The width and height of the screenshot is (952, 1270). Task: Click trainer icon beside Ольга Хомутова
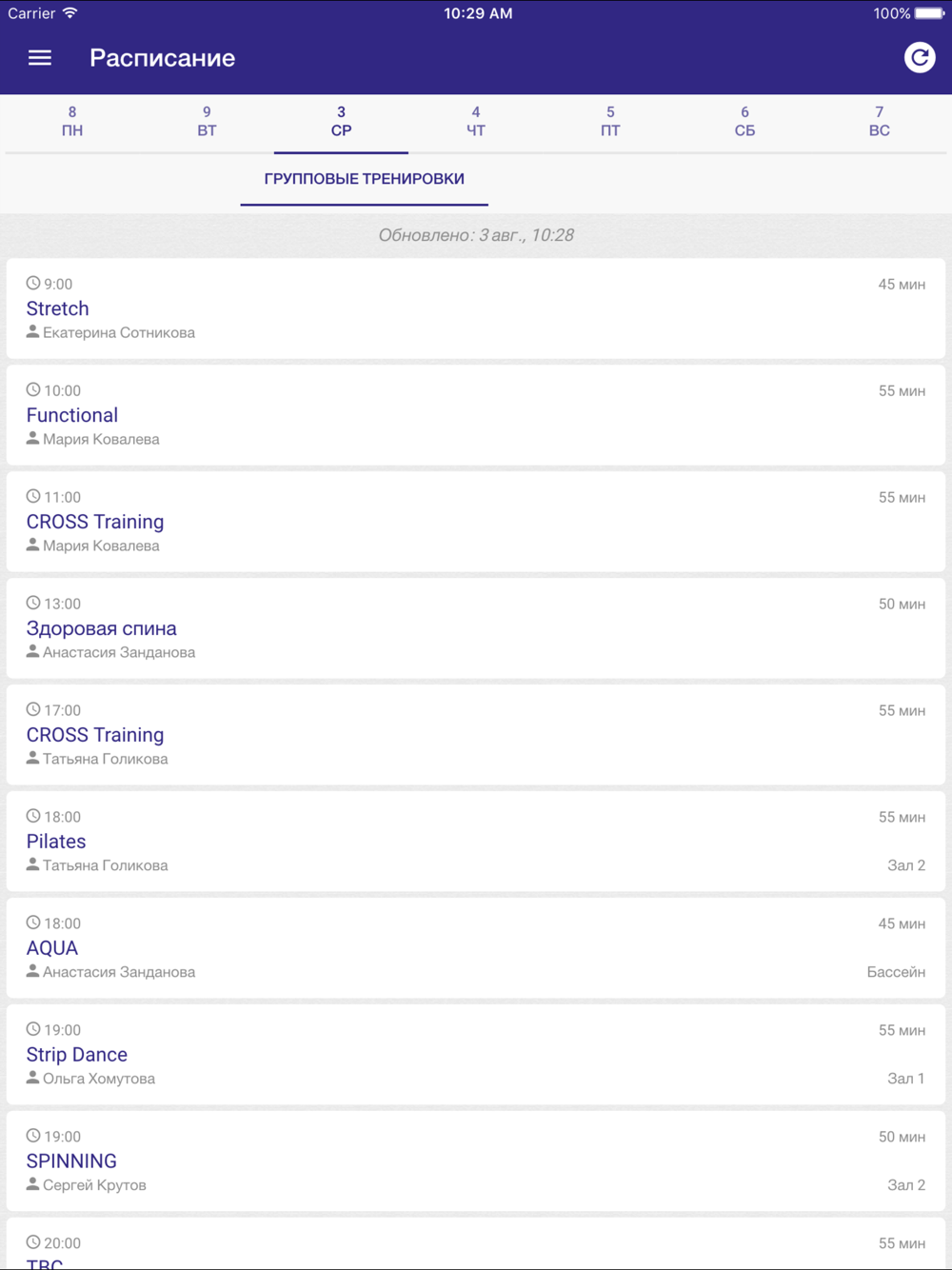[x=32, y=1078]
